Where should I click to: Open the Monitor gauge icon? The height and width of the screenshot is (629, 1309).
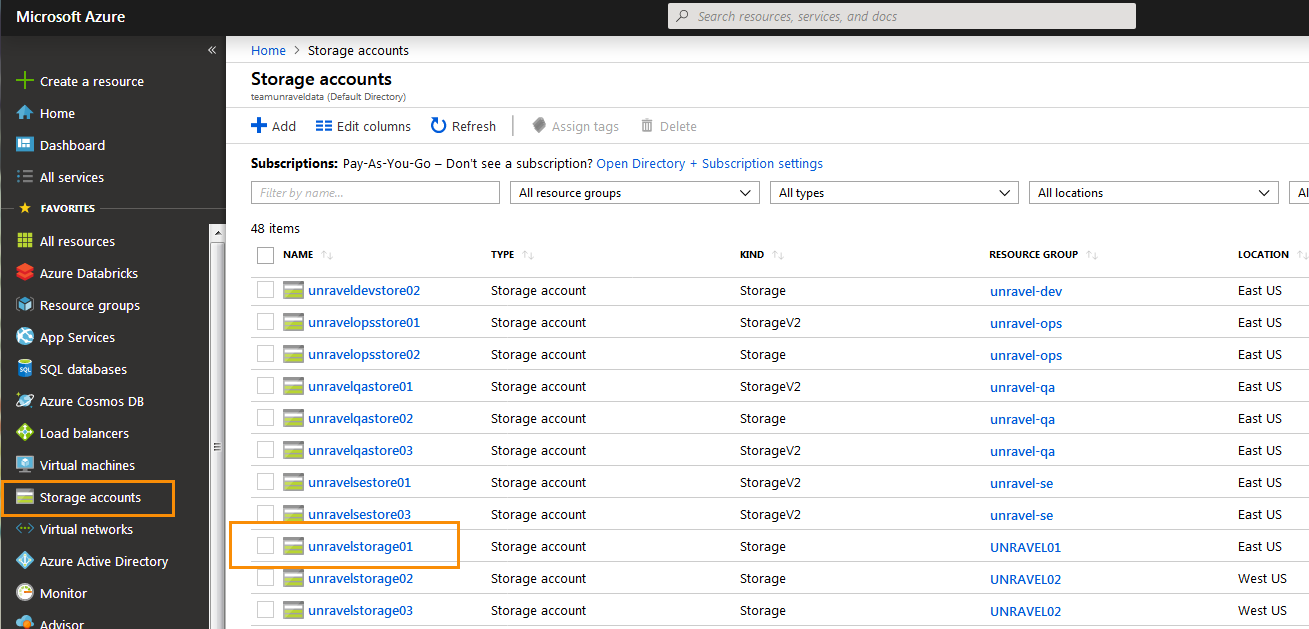pos(25,593)
